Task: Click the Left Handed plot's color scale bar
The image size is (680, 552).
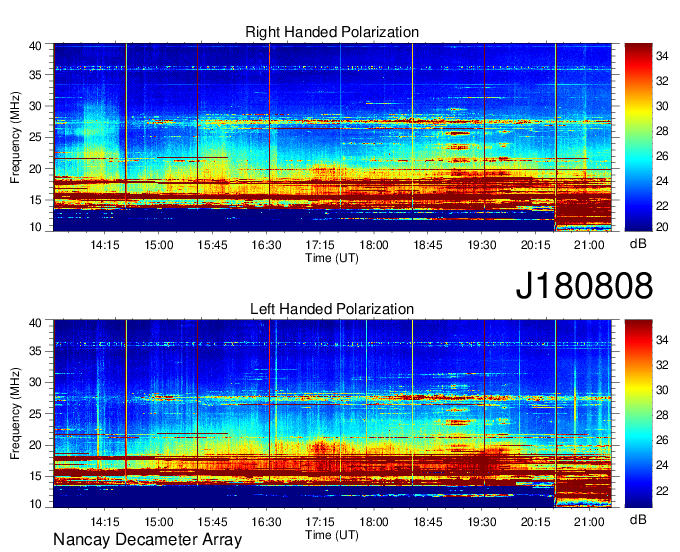Action: [638, 414]
